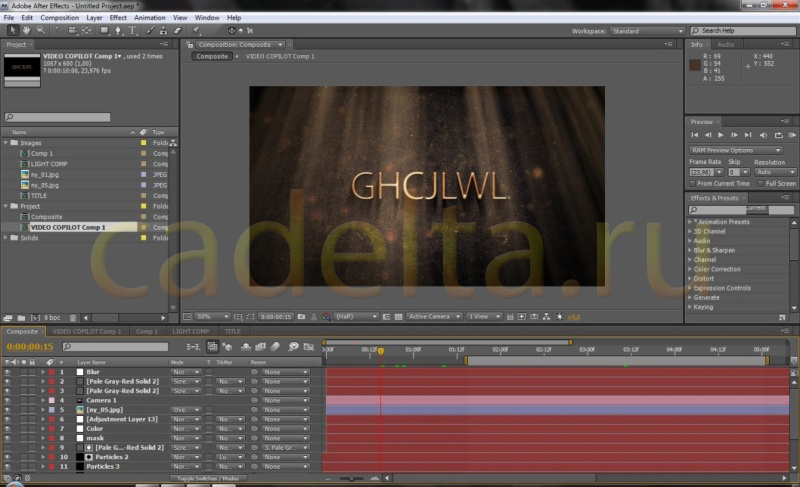Image resolution: width=800 pixels, height=487 pixels.
Task: Open the blending mode dropdown for Blur layer
Action: pyautogui.click(x=185, y=372)
